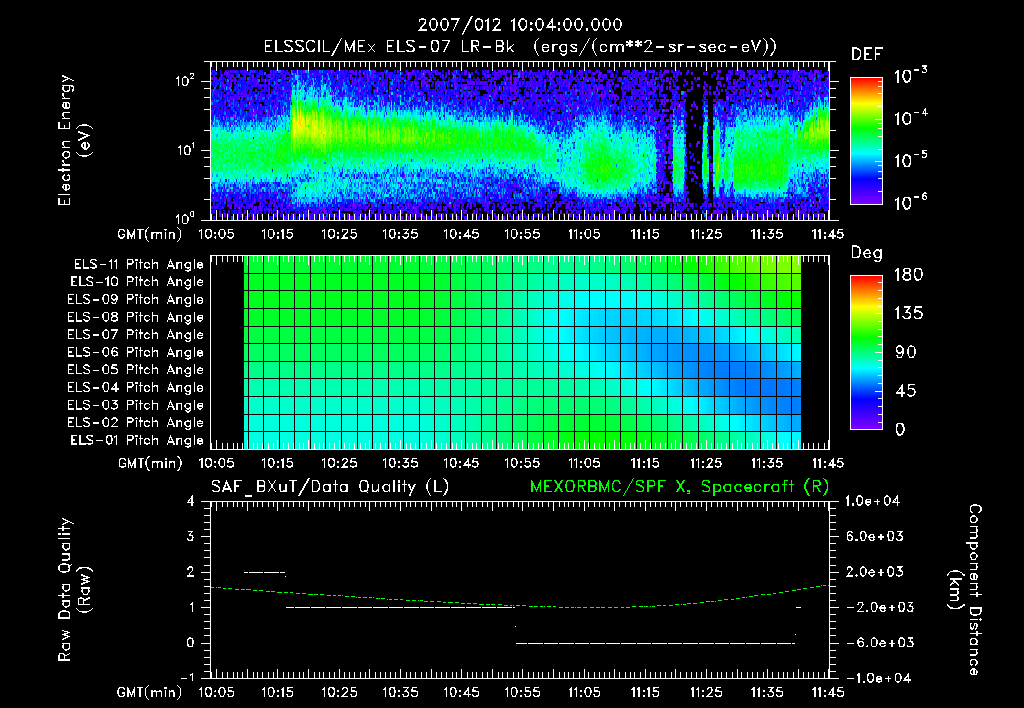
Task: Click the Deg pitch angle color bar
Action: pyautogui.click(x=866, y=352)
